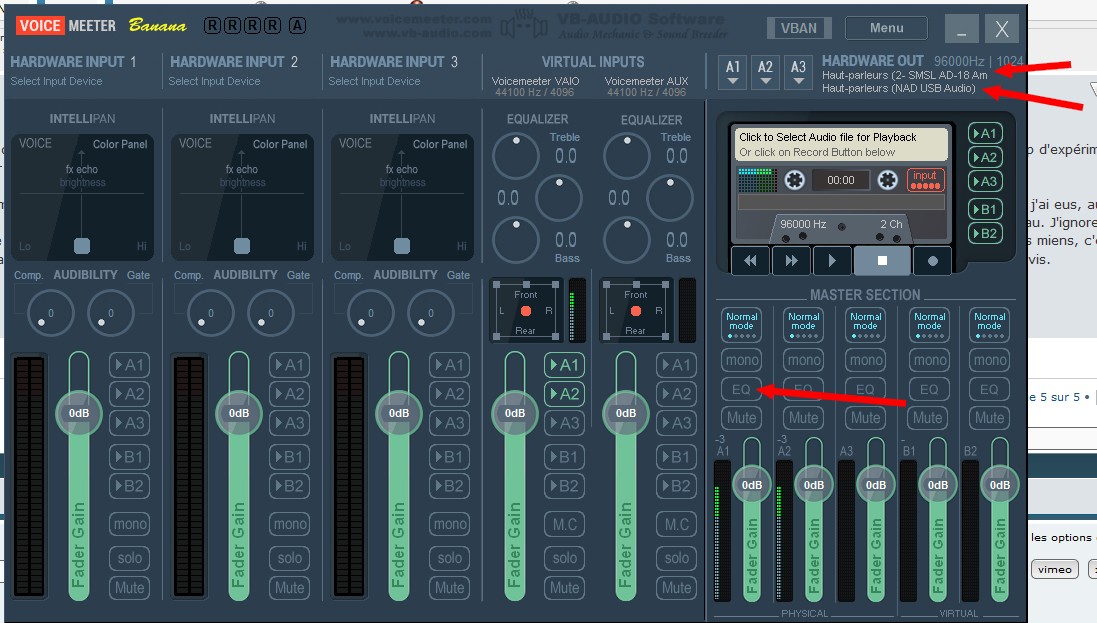Select input device for Hardware Input 1
1097x623 pixels.
[x=56, y=81]
